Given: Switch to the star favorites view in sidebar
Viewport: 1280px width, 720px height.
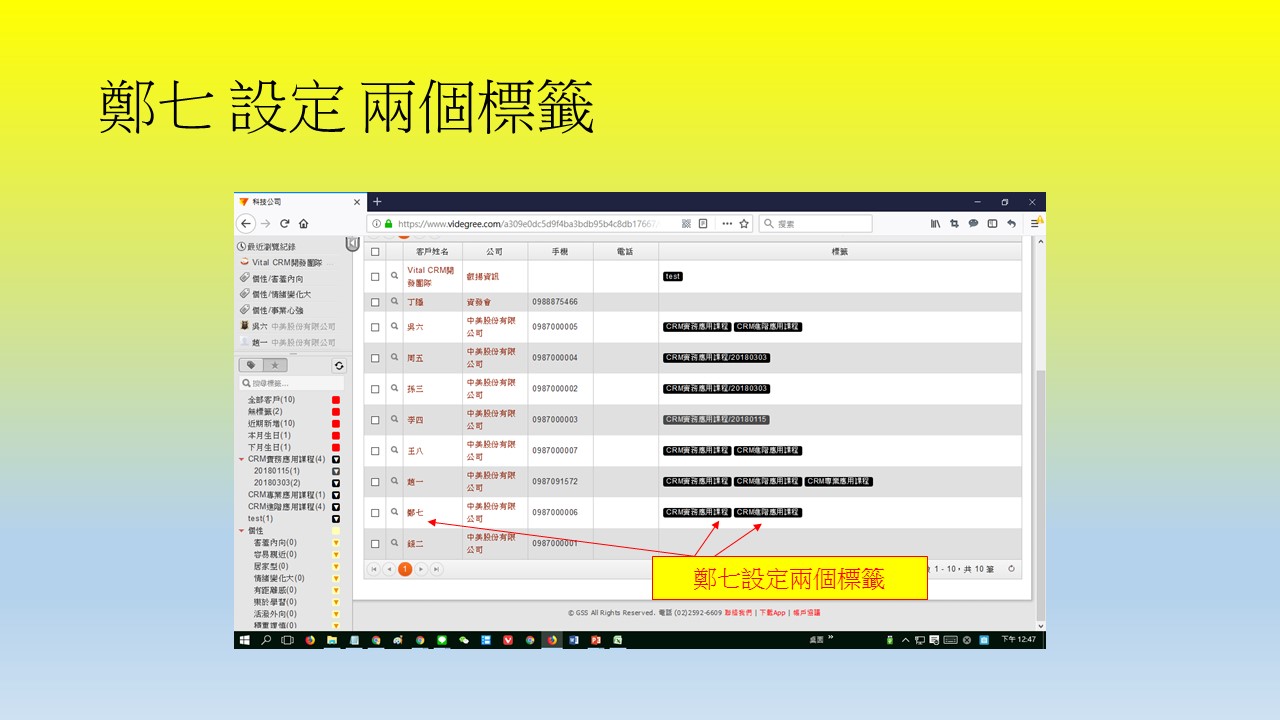Looking at the screenshot, I should [275, 366].
